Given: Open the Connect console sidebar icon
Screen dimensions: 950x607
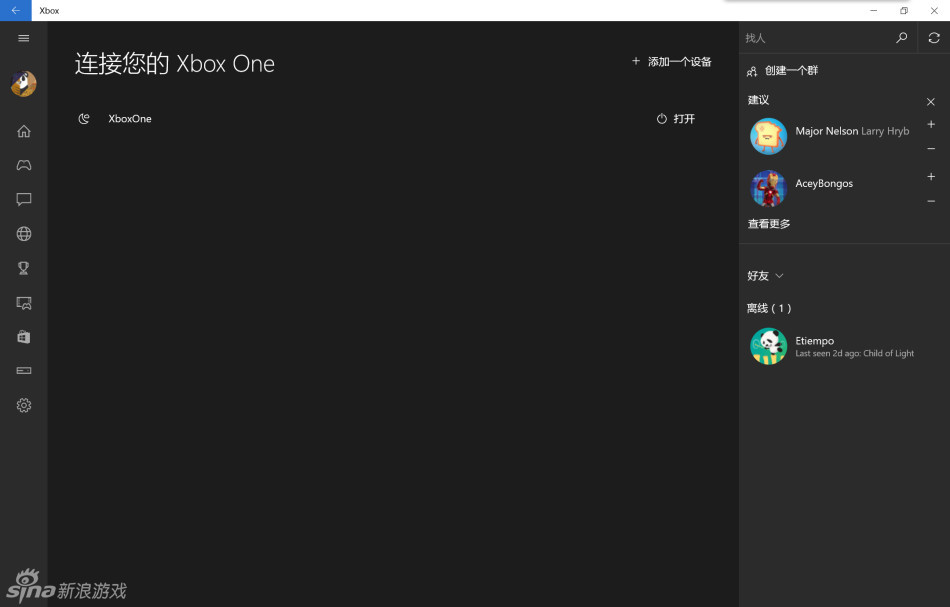Looking at the screenshot, I should click(24, 371).
